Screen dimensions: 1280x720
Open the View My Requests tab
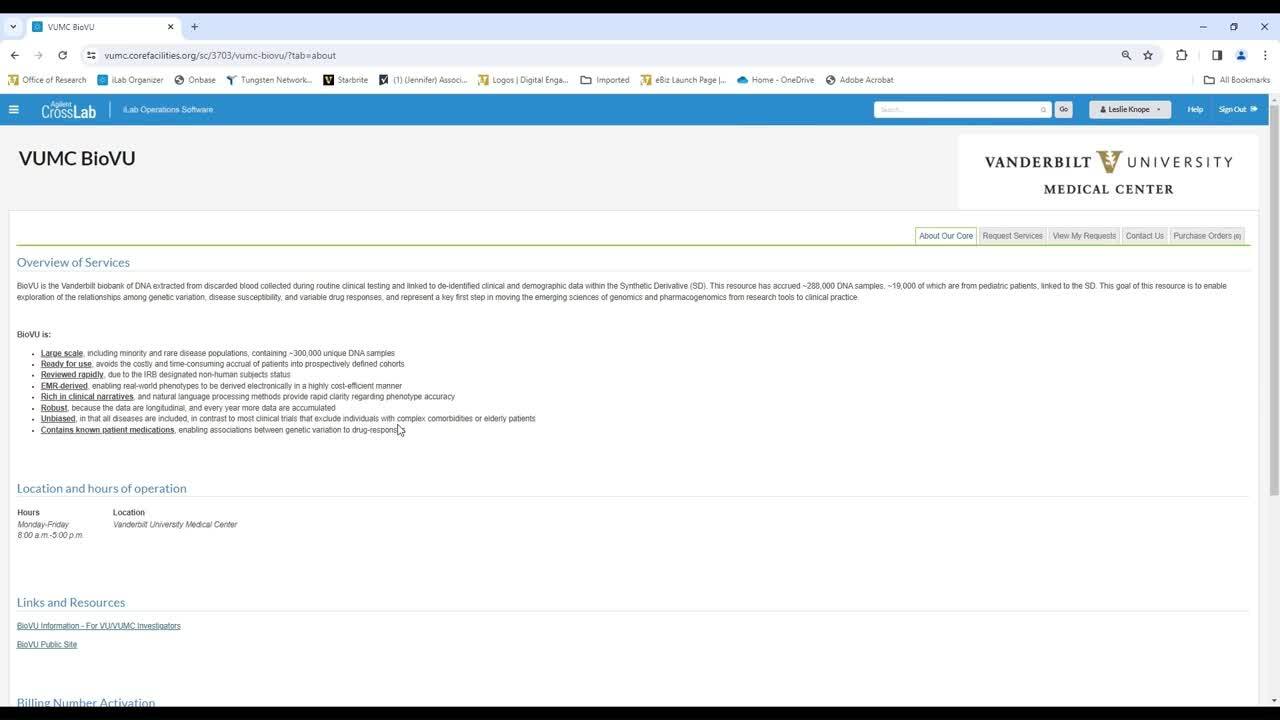[x=1084, y=236]
